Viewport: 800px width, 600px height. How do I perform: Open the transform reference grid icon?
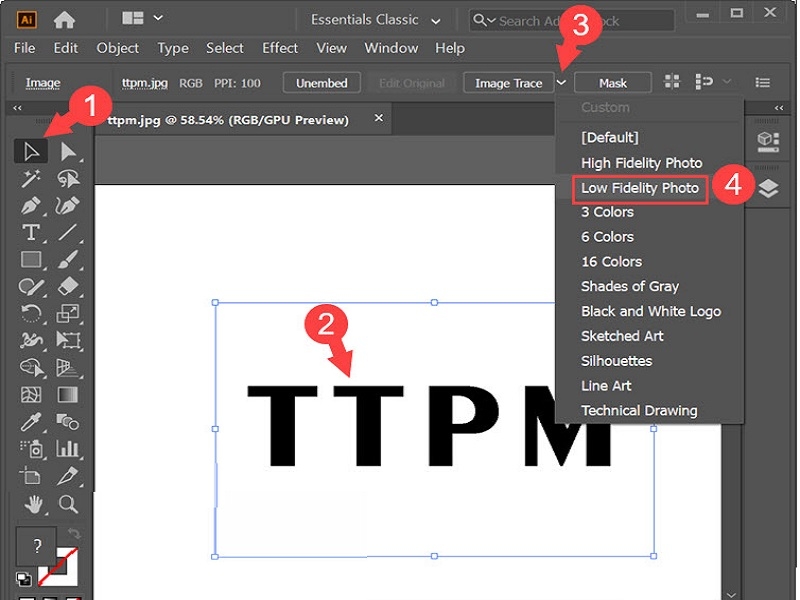coord(672,81)
